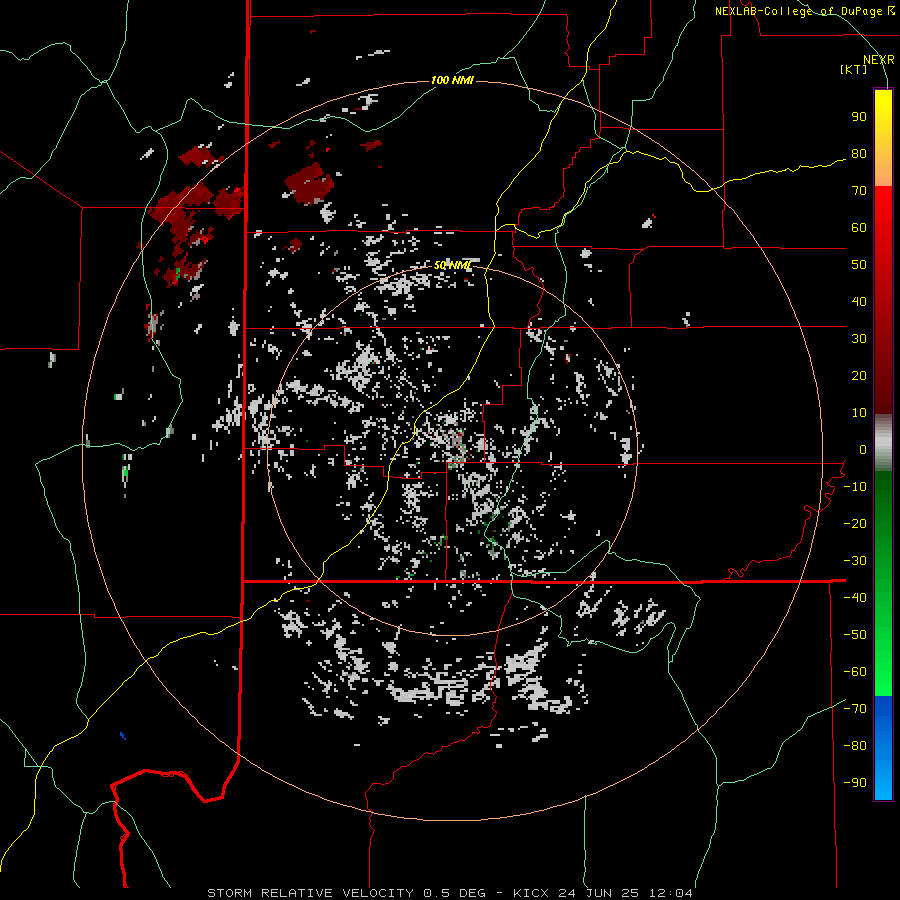
Task: Click the 50 NMI range ring label
Action: click(x=452, y=265)
